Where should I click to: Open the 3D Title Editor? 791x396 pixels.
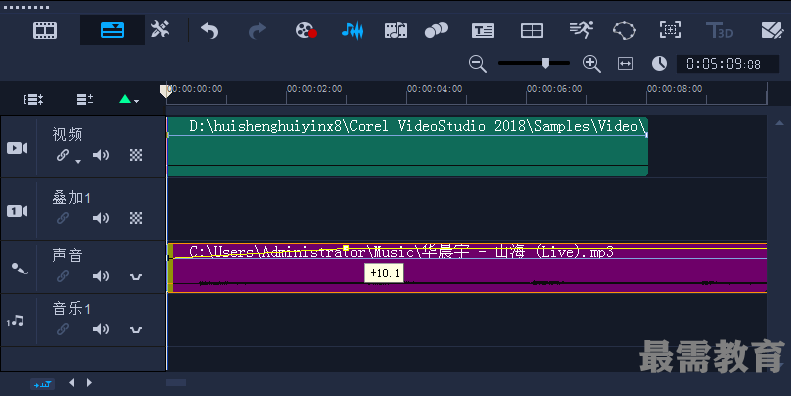[x=719, y=30]
